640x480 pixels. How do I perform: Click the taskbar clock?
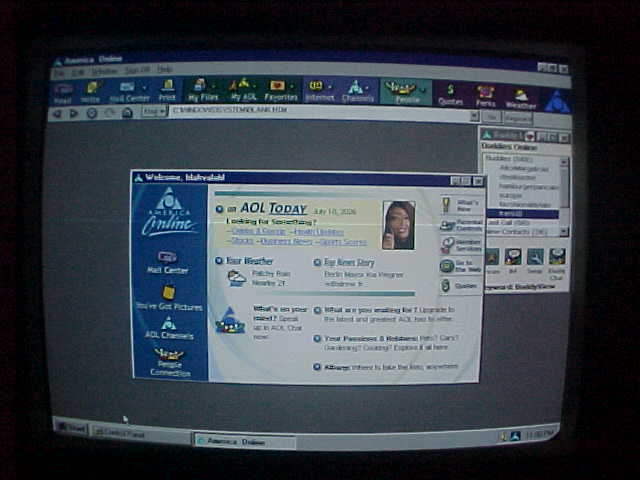[540, 435]
